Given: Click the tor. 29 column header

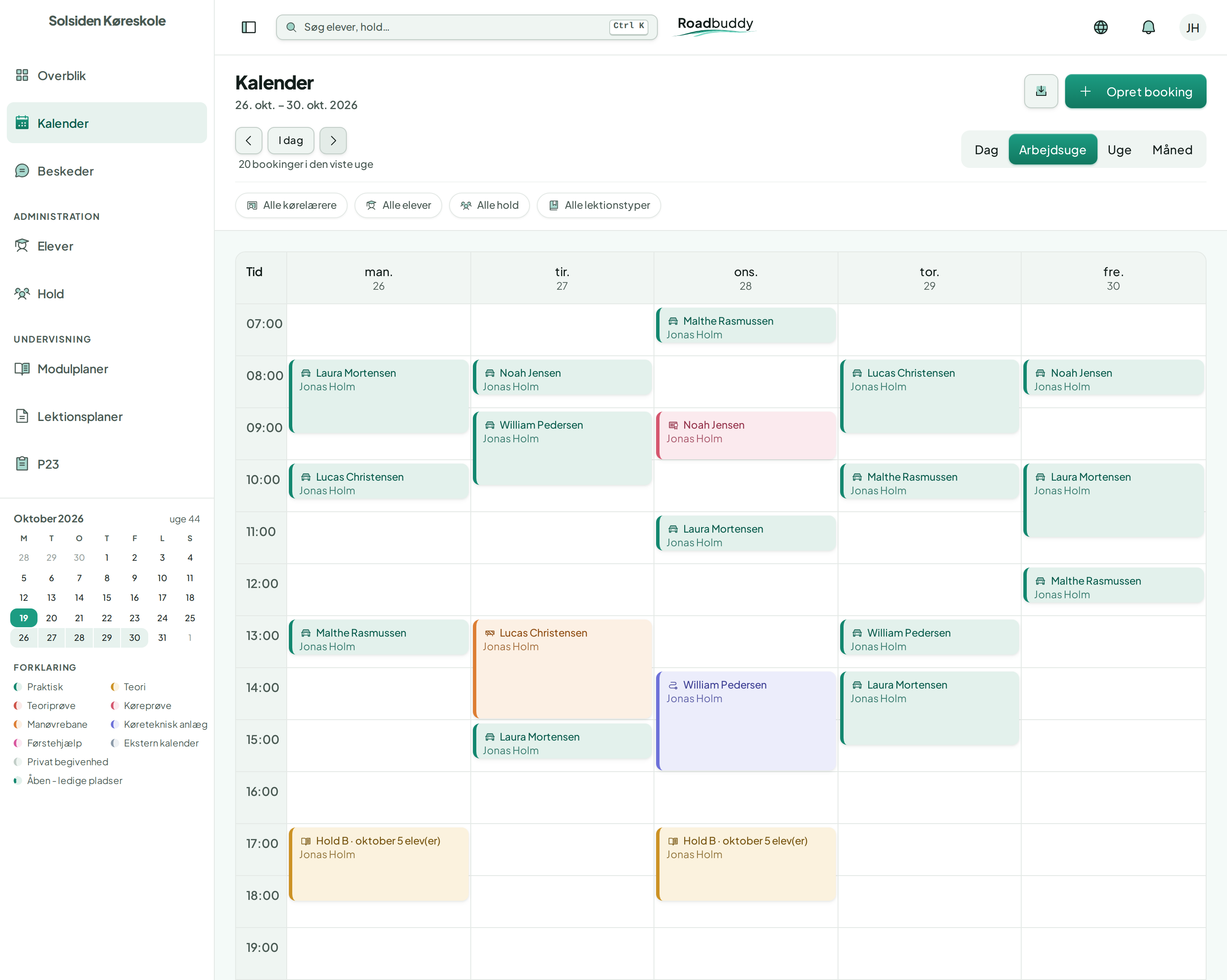Looking at the screenshot, I should coord(929,278).
